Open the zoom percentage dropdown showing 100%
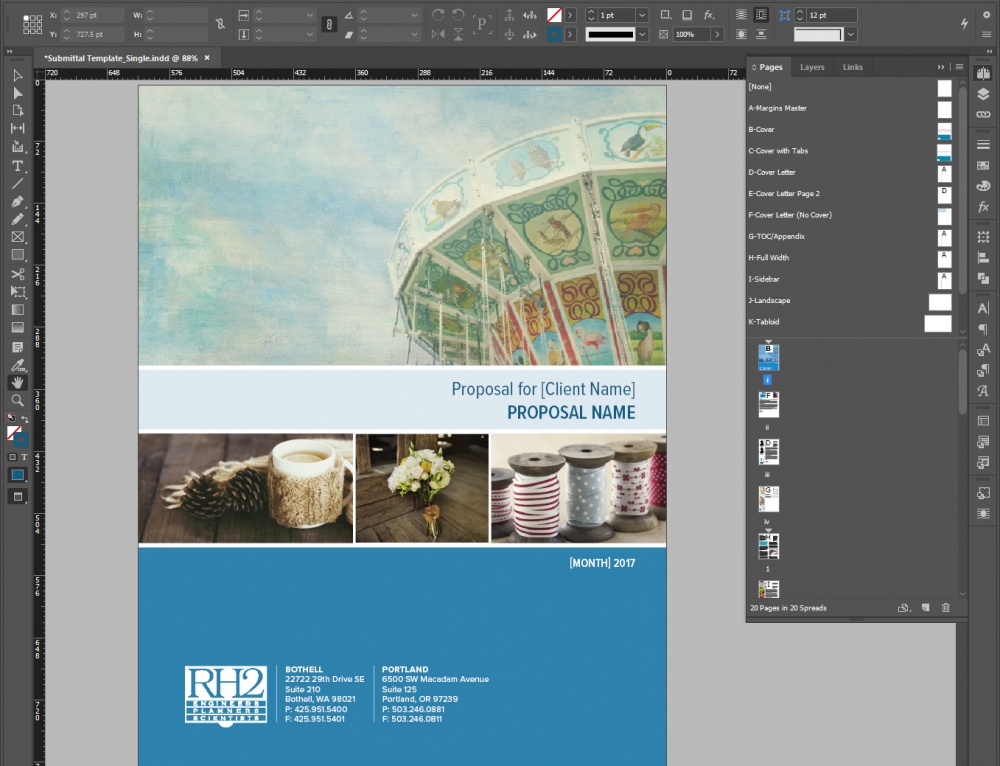The width and height of the screenshot is (1000, 766). (719, 32)
